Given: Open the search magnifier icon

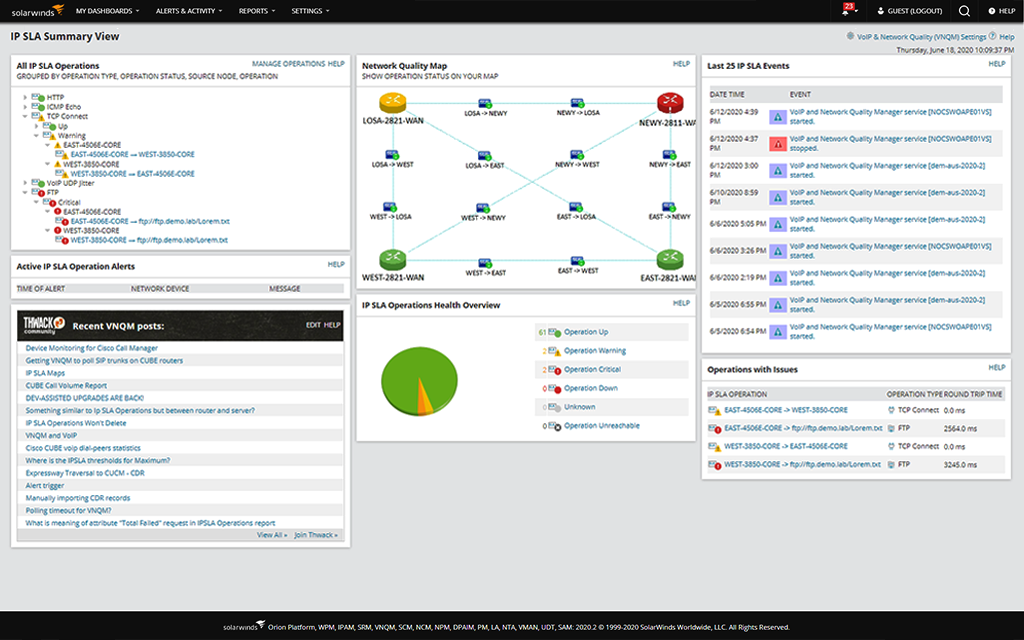Looking at the screenshot, I should tap(964, 11).
